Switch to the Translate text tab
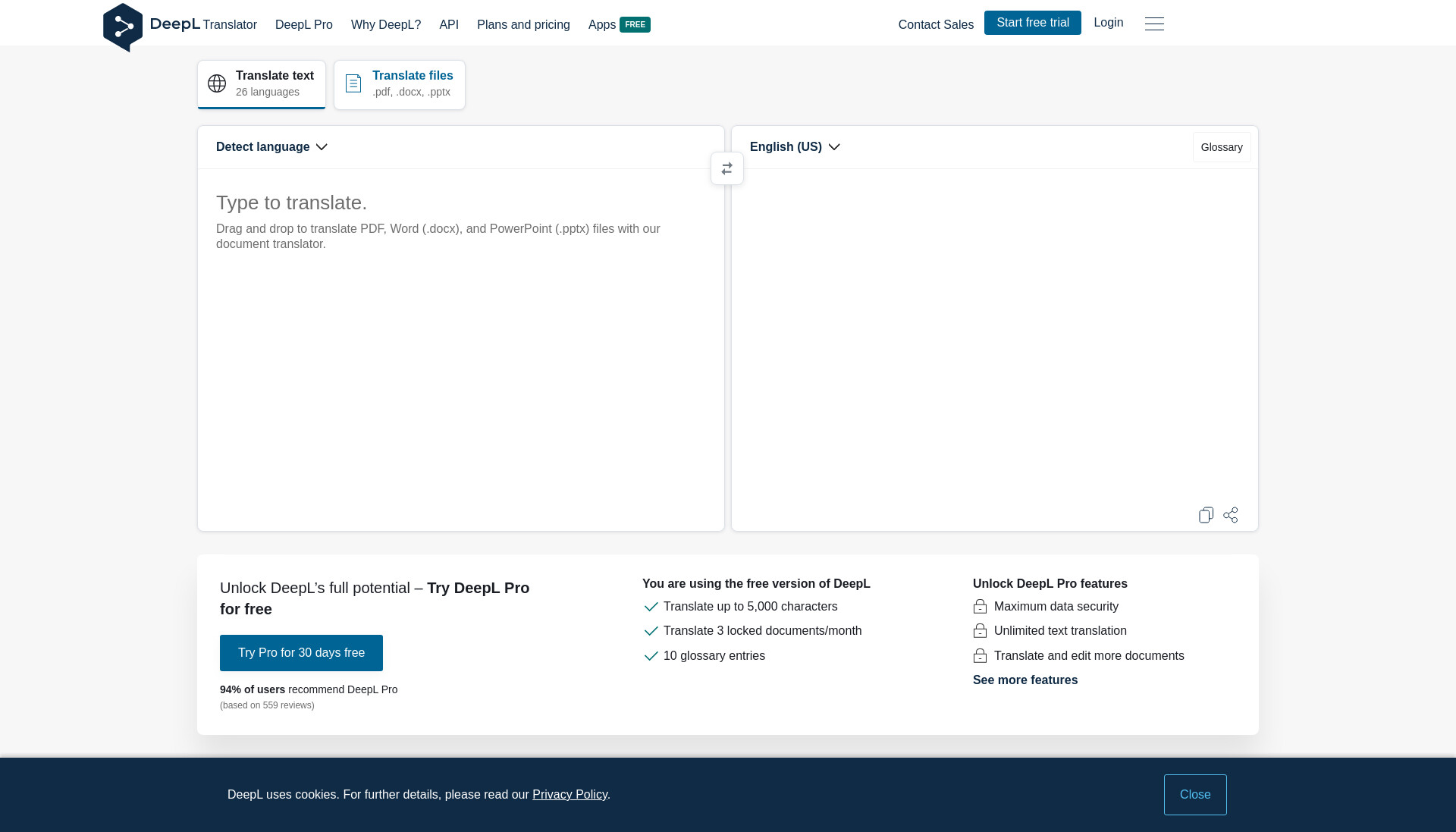This screenshot has height=832, width=1456. click(x=262, y=84)
